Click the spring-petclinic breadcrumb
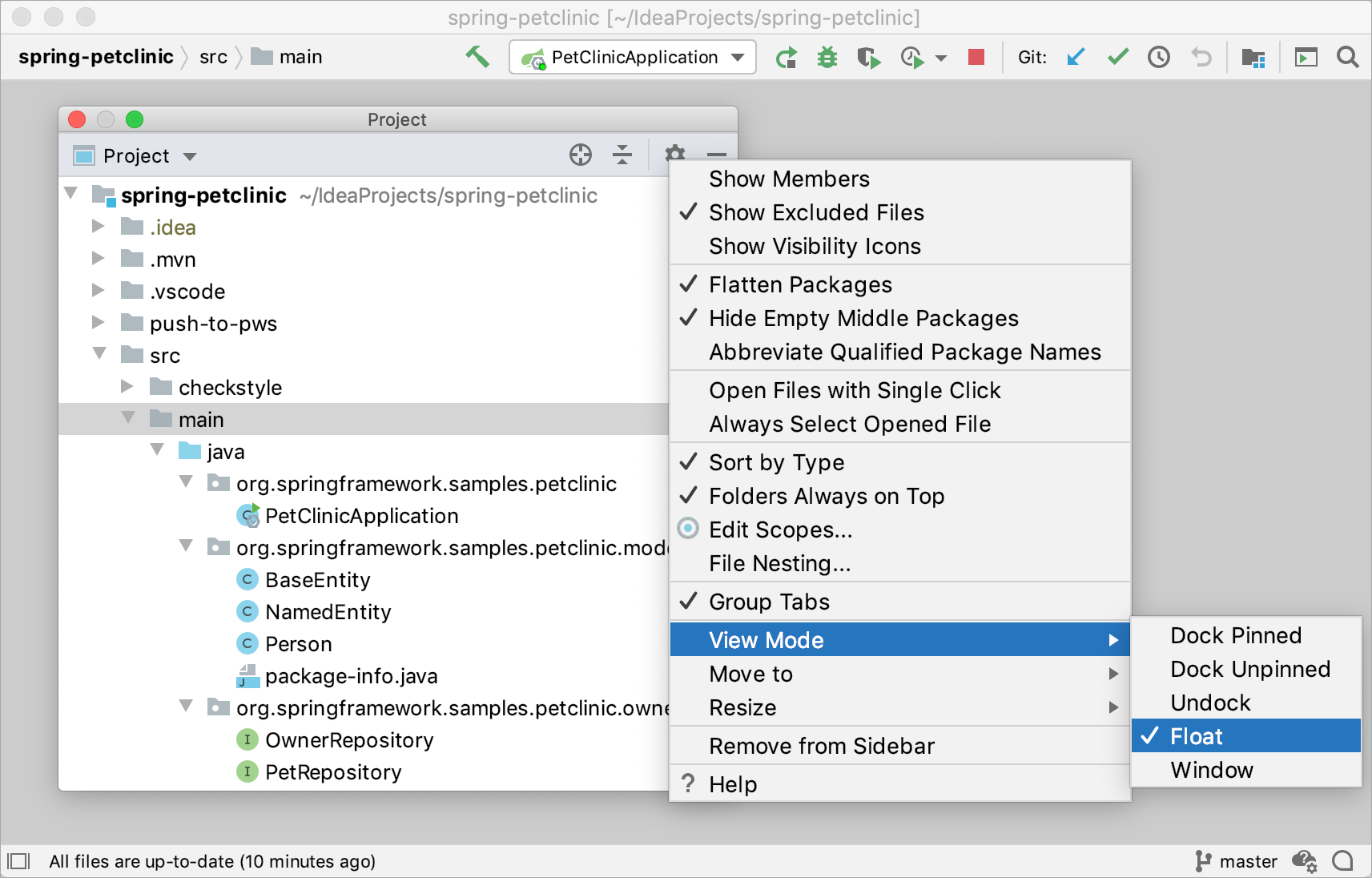Screen dimensions: 1372x878 pyautogui.click(x=96, y=57)
